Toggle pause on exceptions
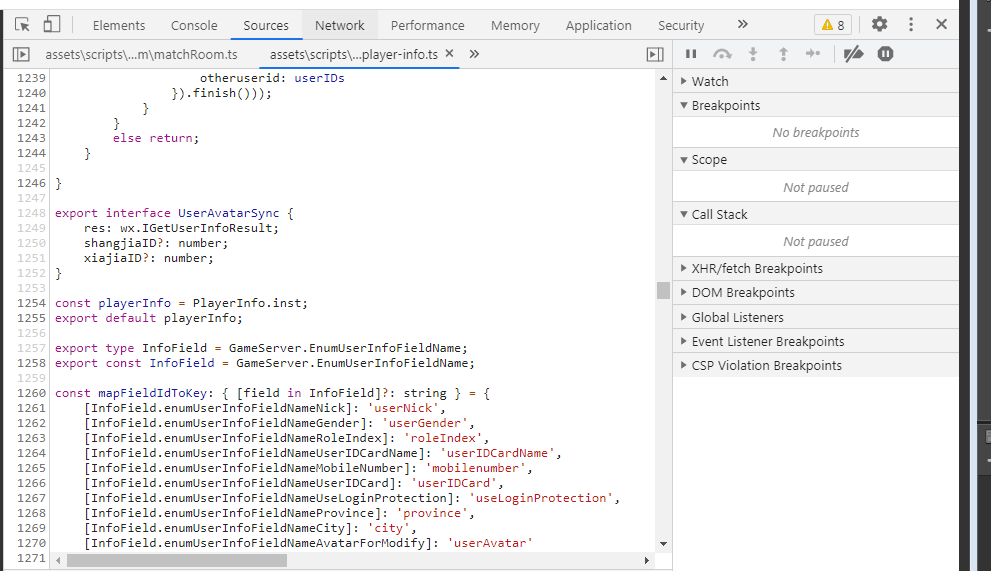This screenshot has height=571, width=991. pyautogui.click(x=885, y=54)
